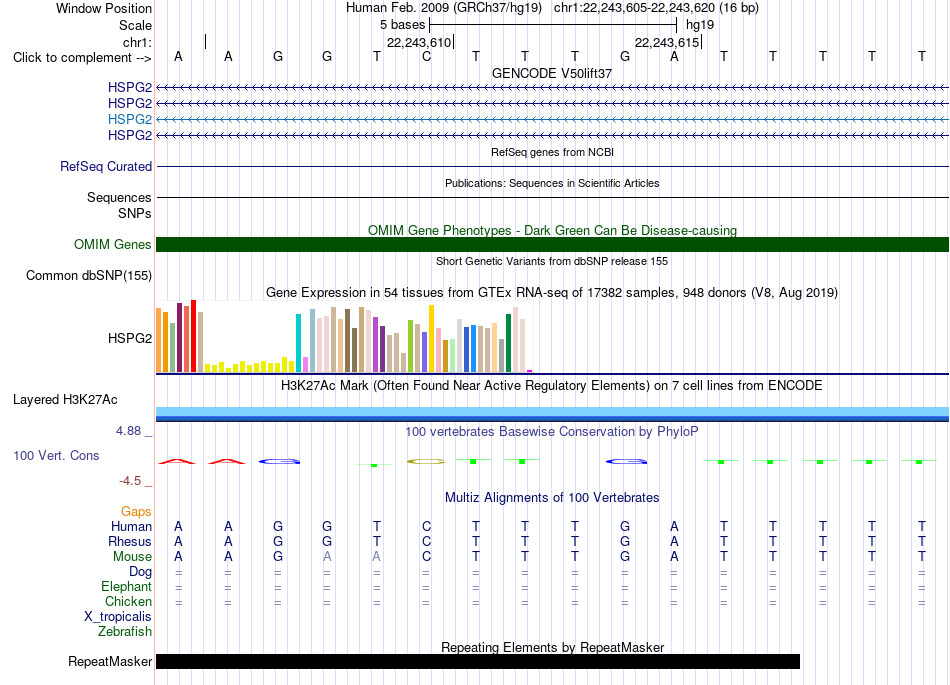Click the Layered H3K27Ac track label

tap(65, 400)
